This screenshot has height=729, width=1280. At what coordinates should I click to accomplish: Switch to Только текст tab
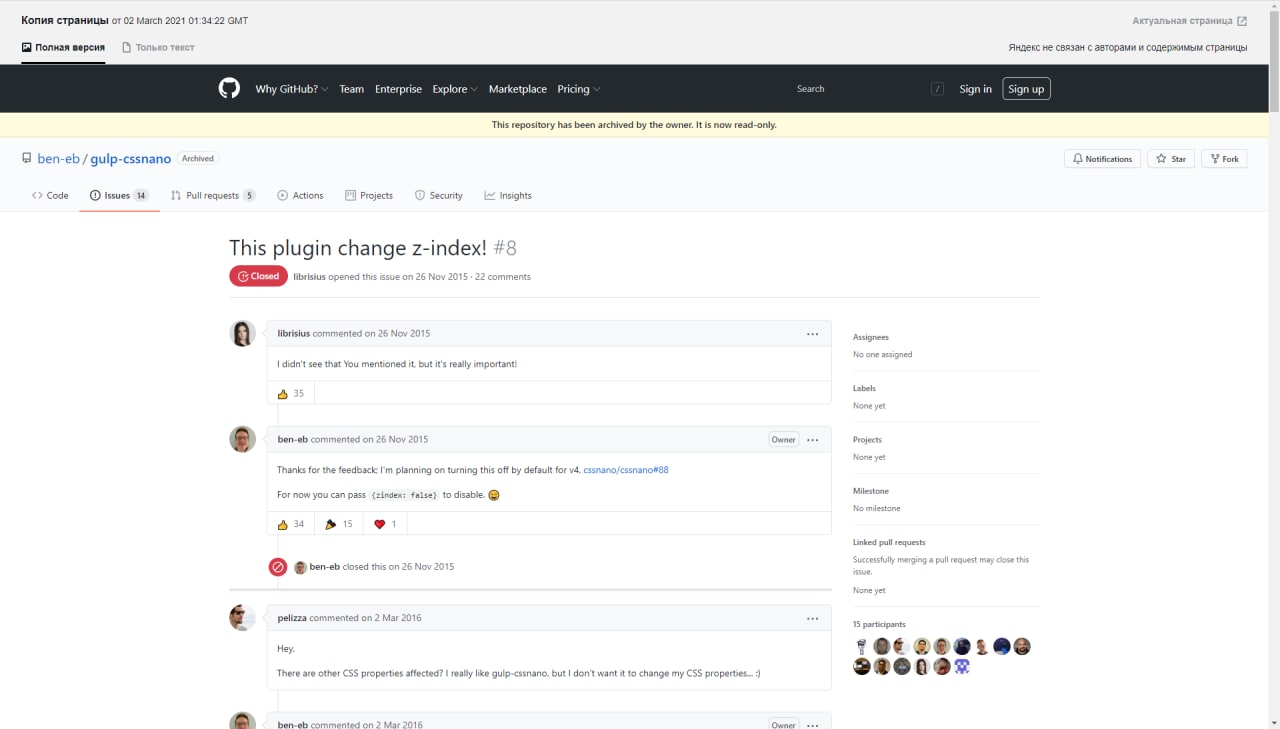(x=158, y=48)
